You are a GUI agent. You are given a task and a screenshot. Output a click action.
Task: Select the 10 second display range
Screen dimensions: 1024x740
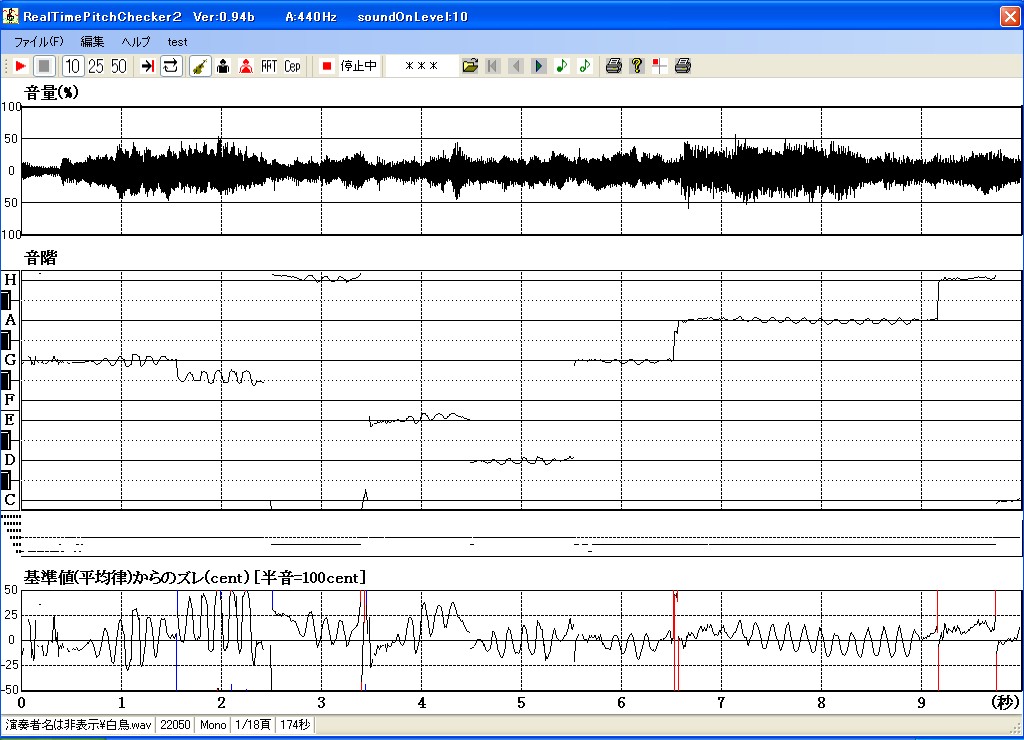tap(72, 66)
